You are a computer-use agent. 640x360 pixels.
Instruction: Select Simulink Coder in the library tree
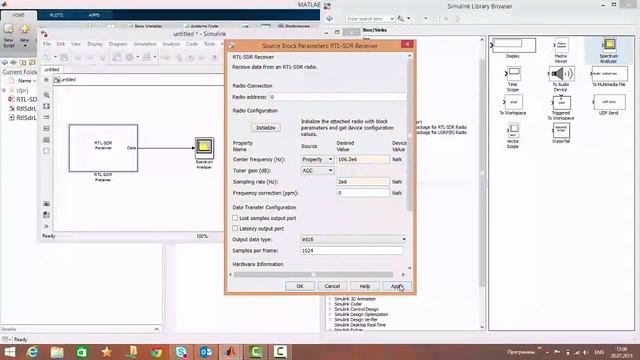click(348, 304)
